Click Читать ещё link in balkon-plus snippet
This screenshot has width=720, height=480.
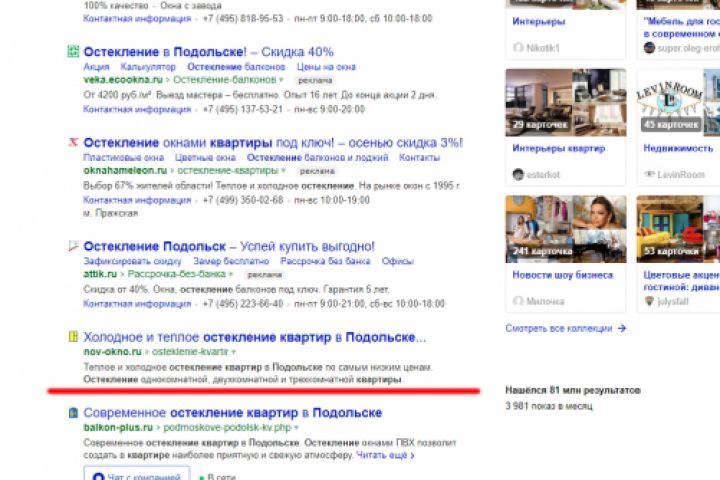[x=385, y=455]
